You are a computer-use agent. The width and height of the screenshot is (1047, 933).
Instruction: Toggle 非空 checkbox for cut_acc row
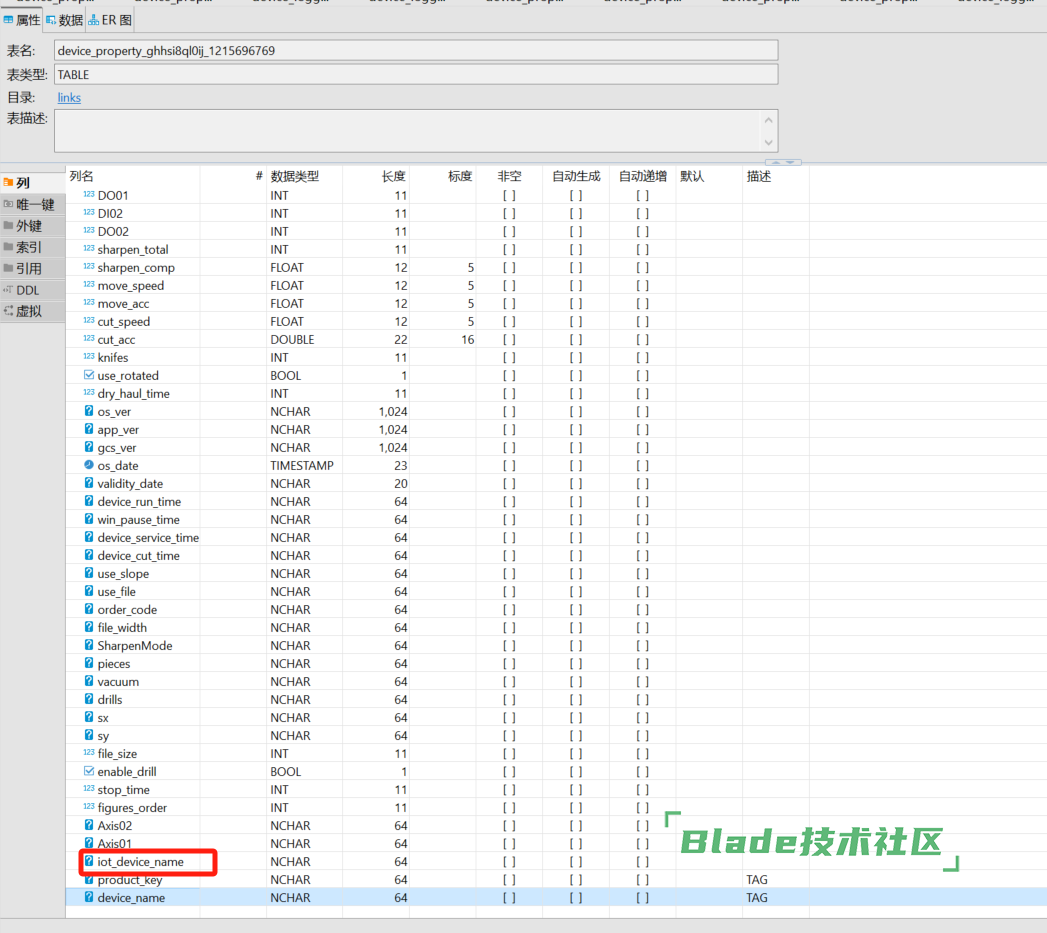(x=509, y=340)
